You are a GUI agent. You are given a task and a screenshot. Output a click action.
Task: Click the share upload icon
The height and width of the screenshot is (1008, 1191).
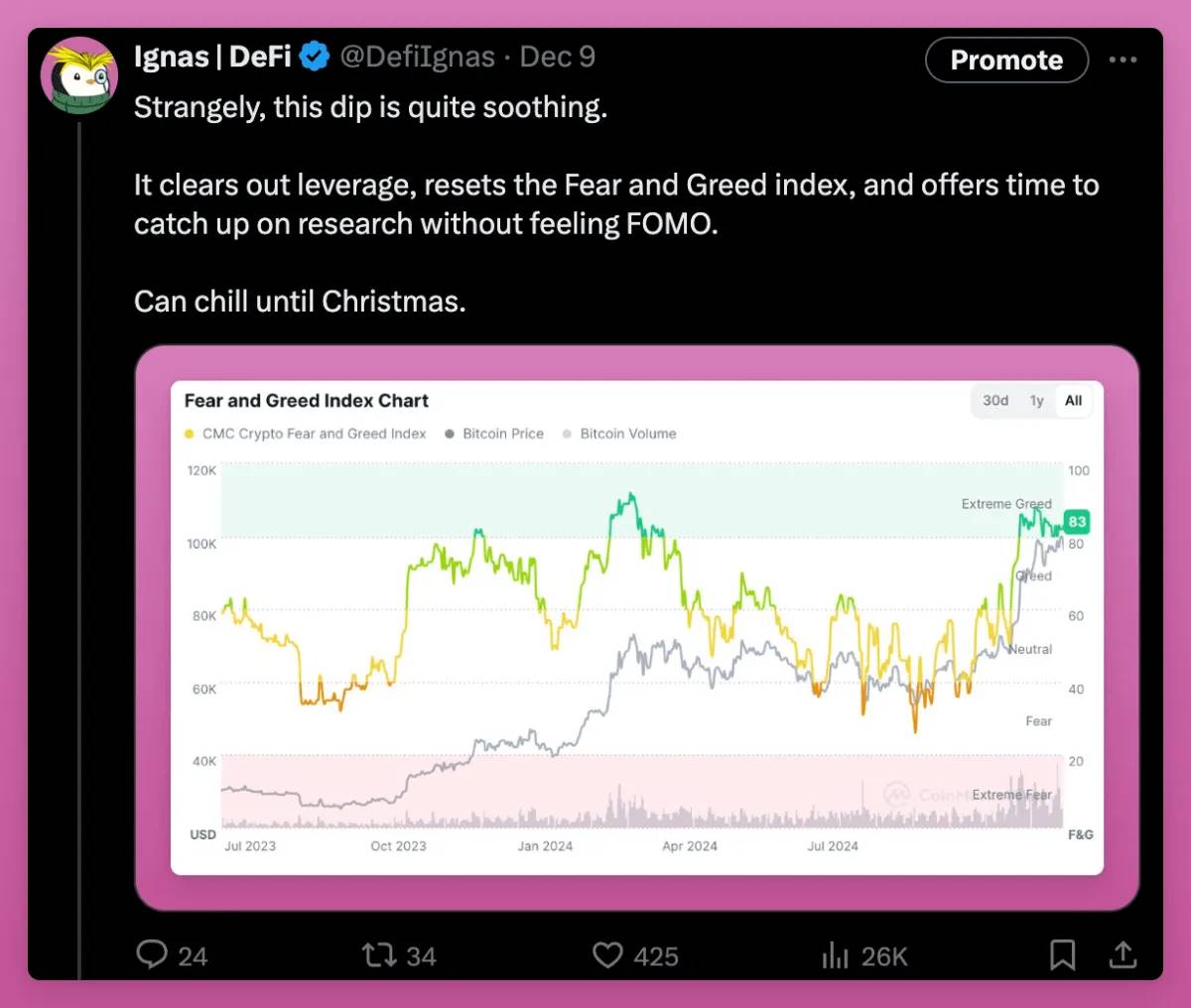click(x=1123, y=954)
